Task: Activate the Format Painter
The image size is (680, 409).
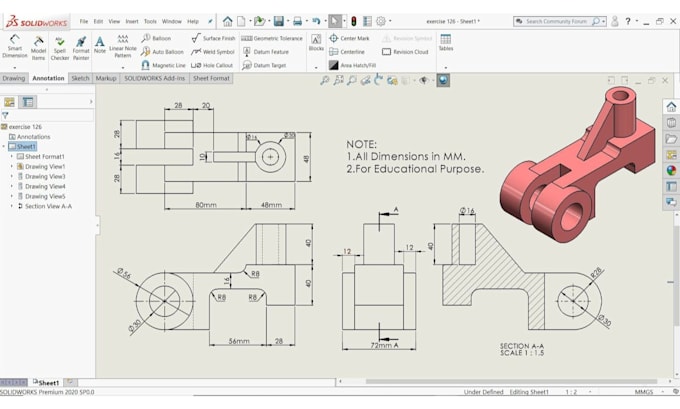Action: coord(81,48)
